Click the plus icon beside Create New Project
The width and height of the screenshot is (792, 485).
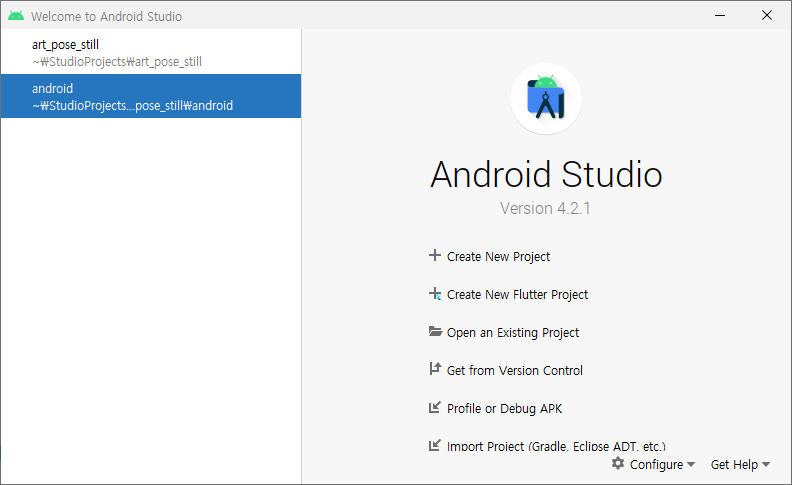click(434, 255)
